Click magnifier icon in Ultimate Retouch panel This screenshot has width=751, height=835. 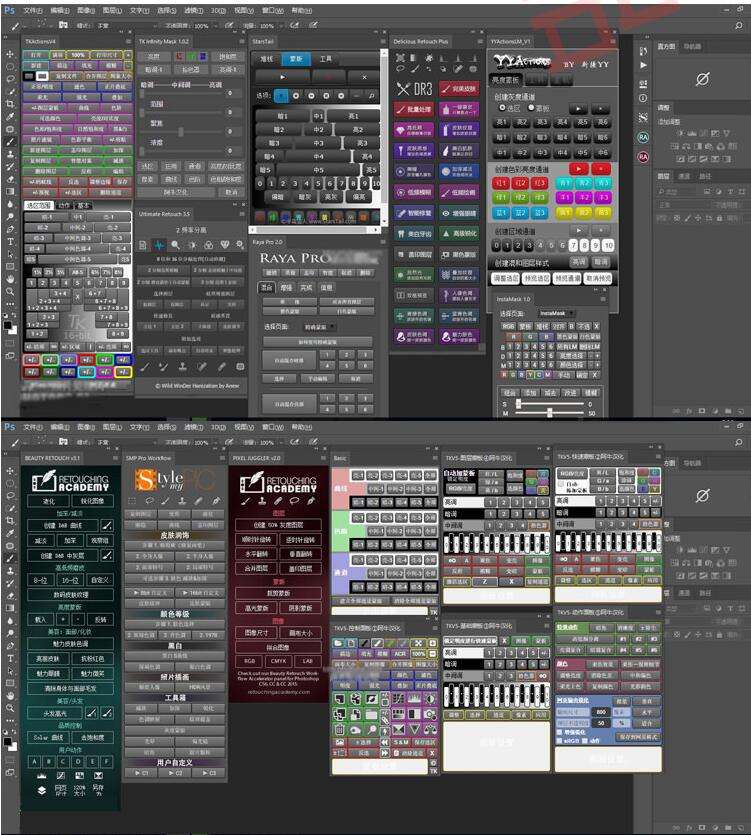pos(175,245)
